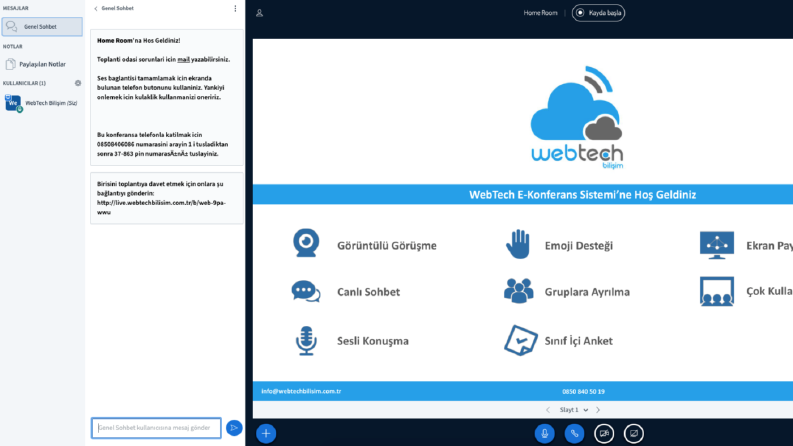Click the Sesli Konuşma microphone icon

[306, 341]
